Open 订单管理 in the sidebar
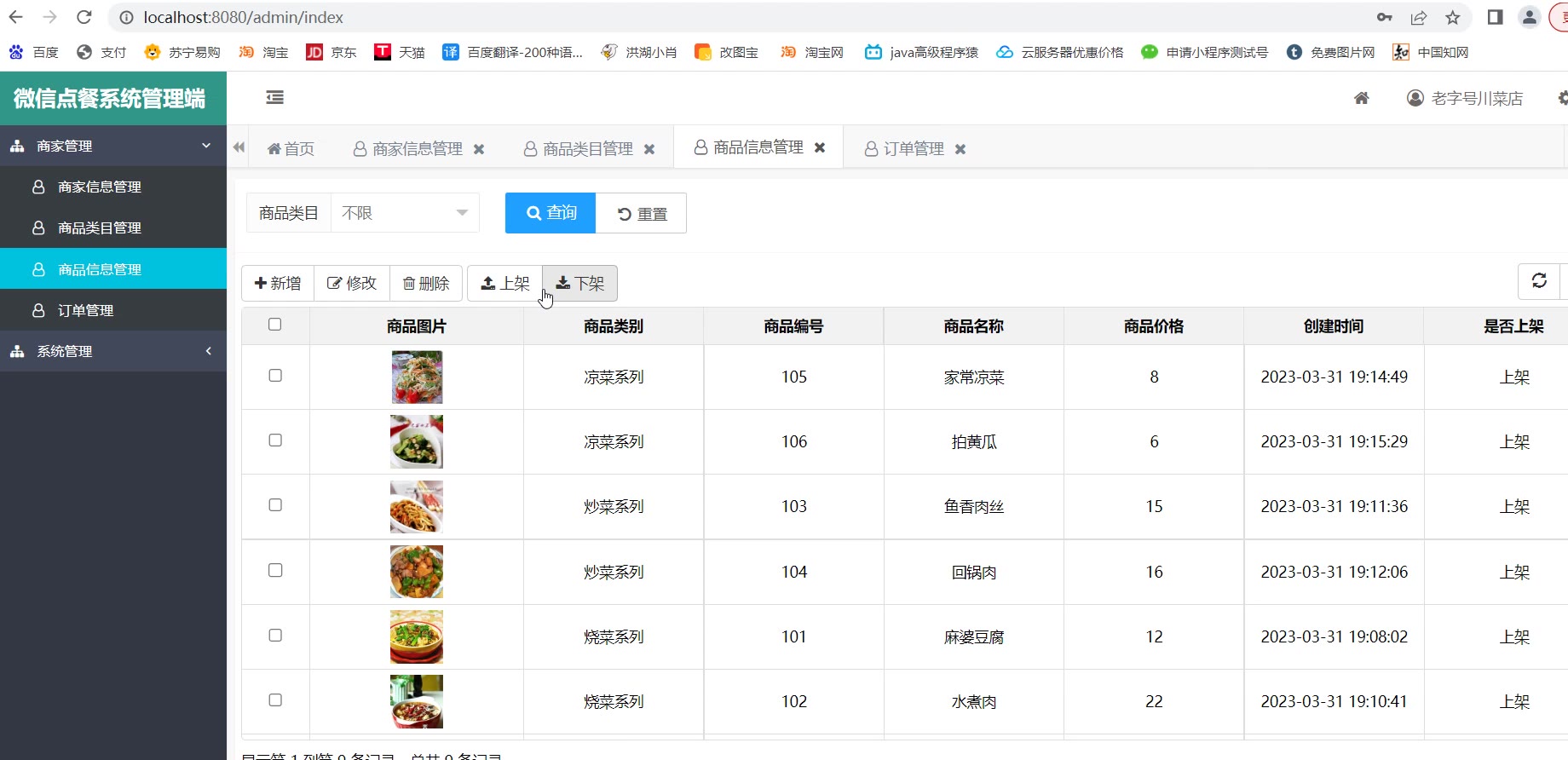Screen dimensions: 1568x760 (x=85, y=310)
